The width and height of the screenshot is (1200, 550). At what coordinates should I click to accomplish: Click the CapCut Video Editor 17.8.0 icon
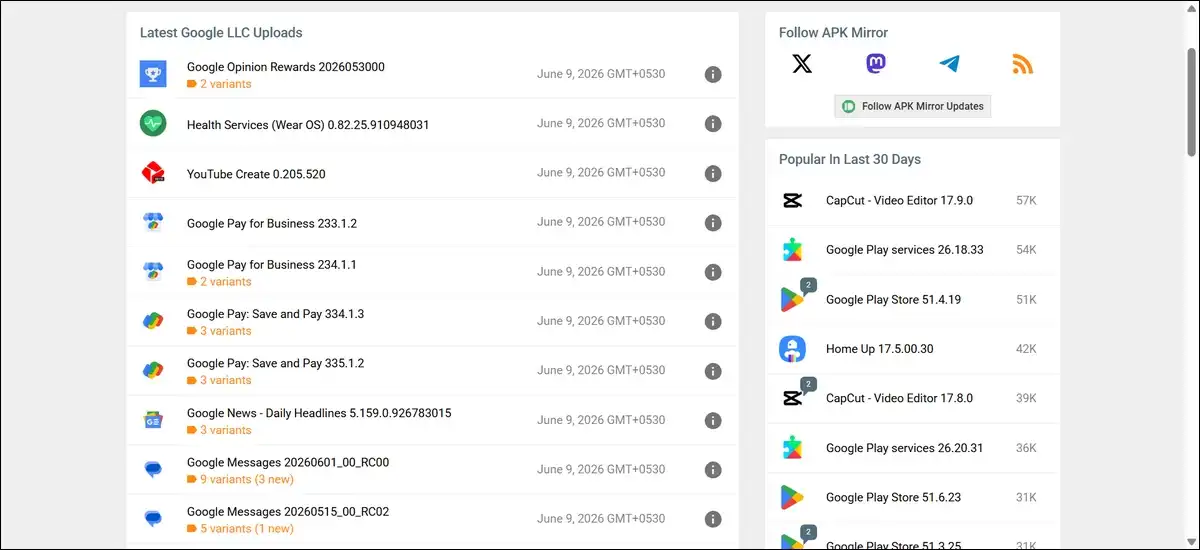(x=792, y=398)
